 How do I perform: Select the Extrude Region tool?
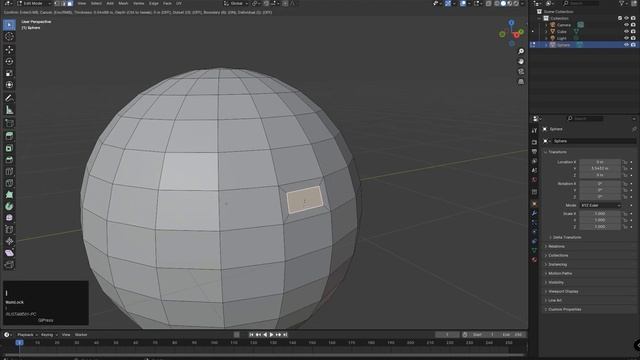[9, 136]
